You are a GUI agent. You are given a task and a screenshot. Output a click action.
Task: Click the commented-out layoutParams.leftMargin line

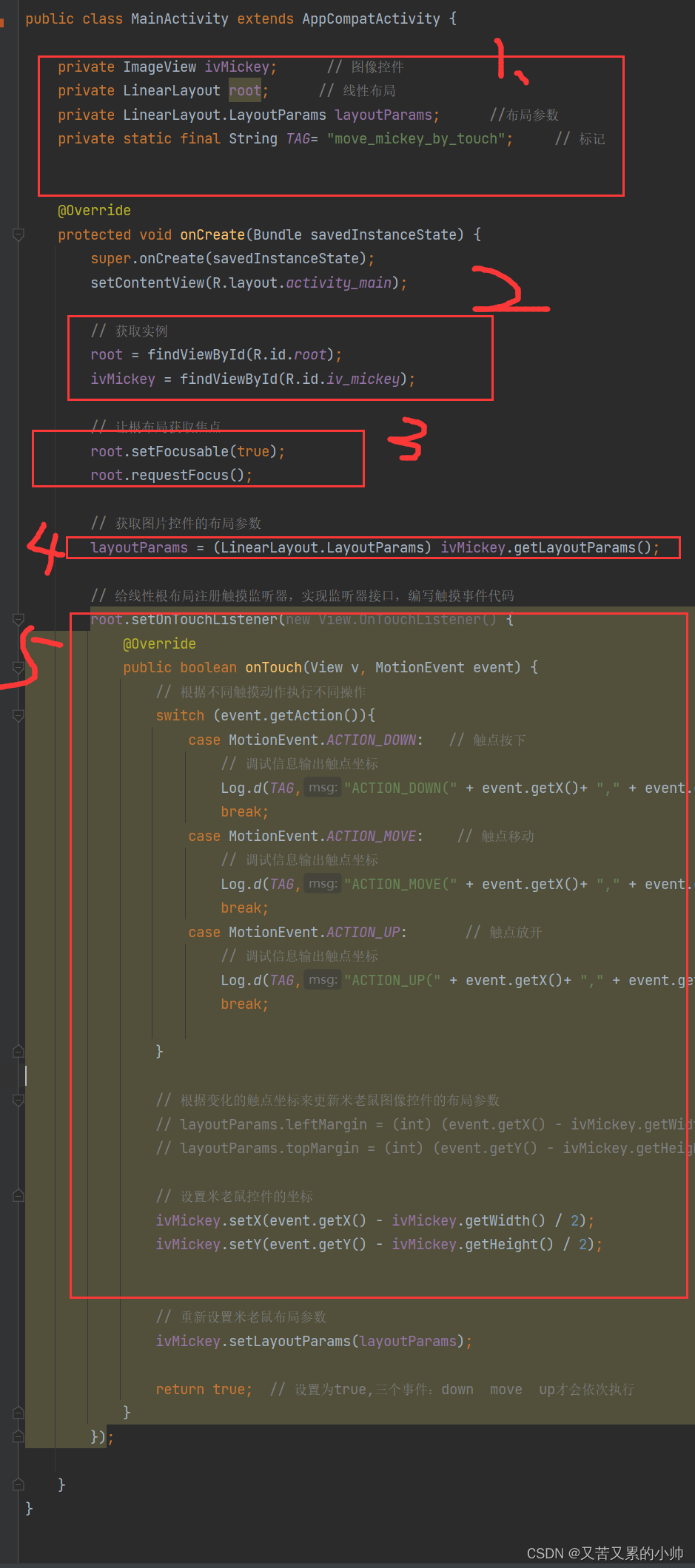(425, 1125)
